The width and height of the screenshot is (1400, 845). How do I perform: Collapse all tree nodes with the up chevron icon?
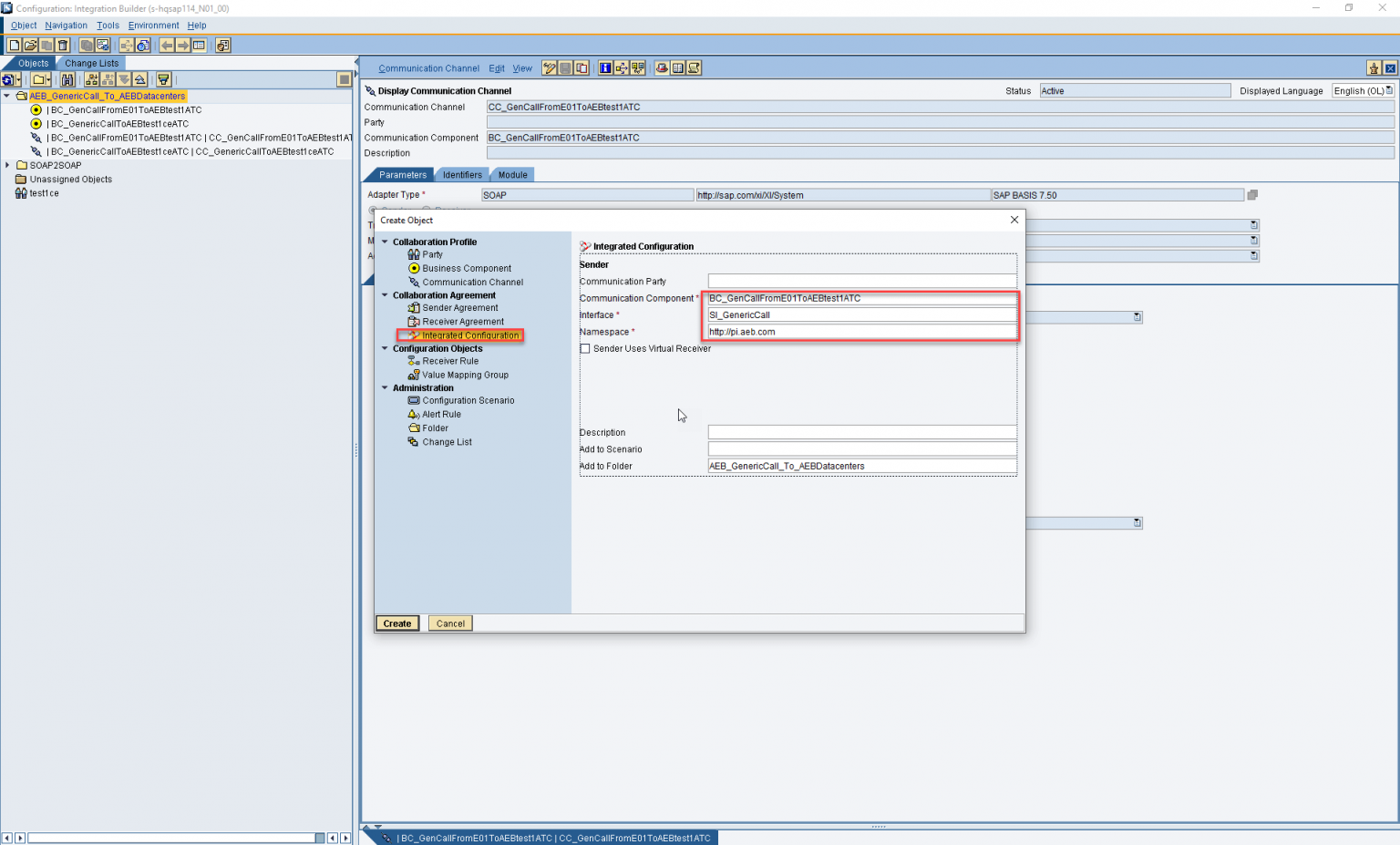point(140,79)
